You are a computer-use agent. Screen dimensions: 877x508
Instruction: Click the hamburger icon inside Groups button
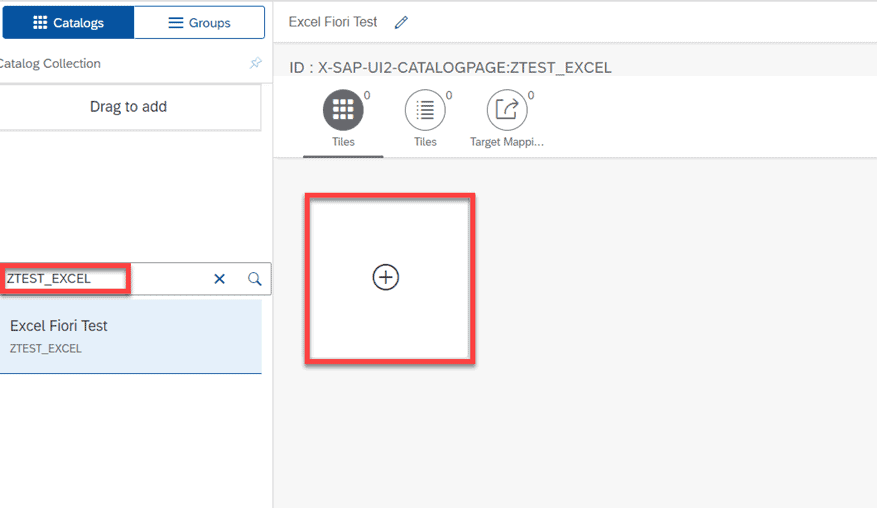pyautogui.click(x=176, y=22)
